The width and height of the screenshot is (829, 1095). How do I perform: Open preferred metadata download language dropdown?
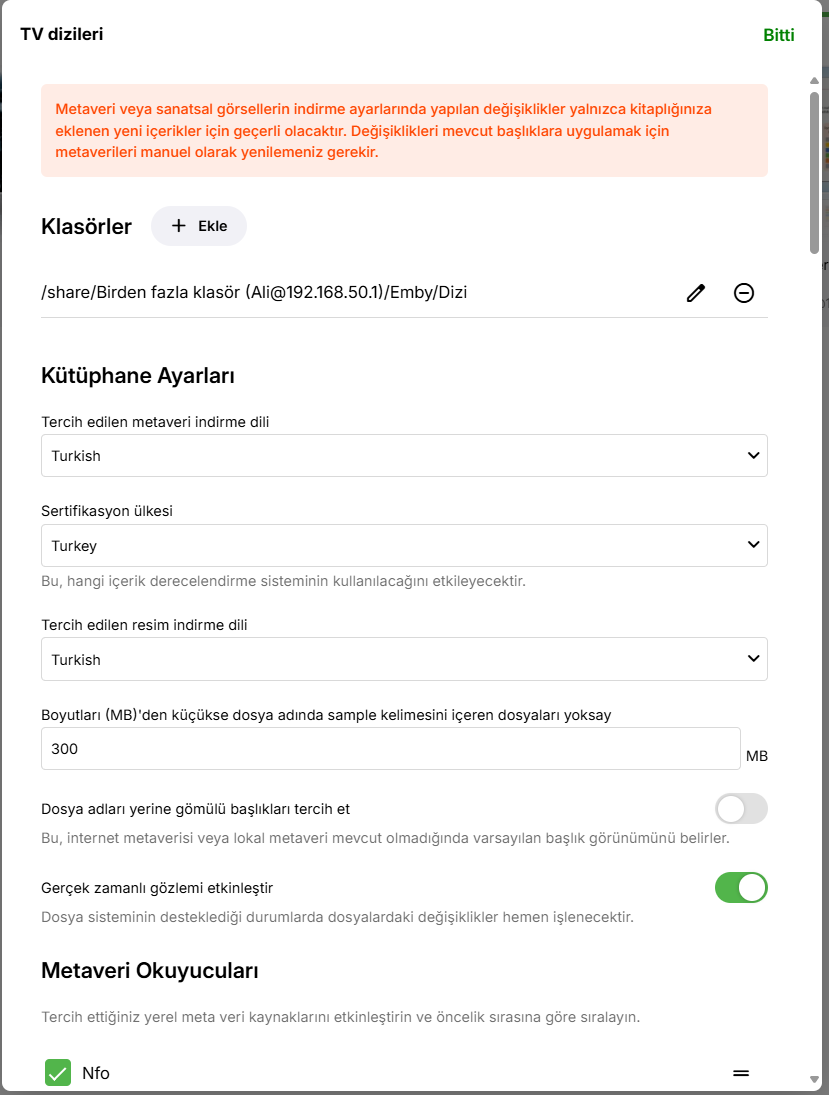point(404,456)
